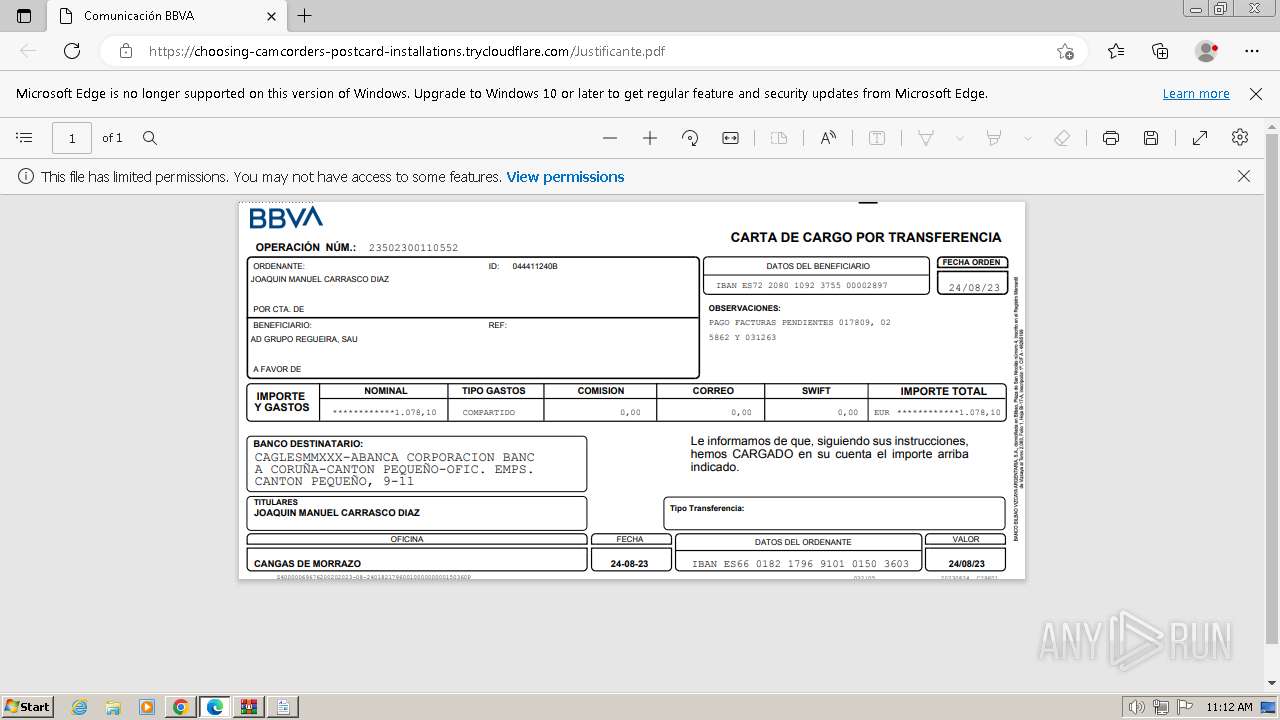Select the Draw pen tool
Viewport: 1280px width, 720px height.
pyautogui.click(x=926, y=138)
